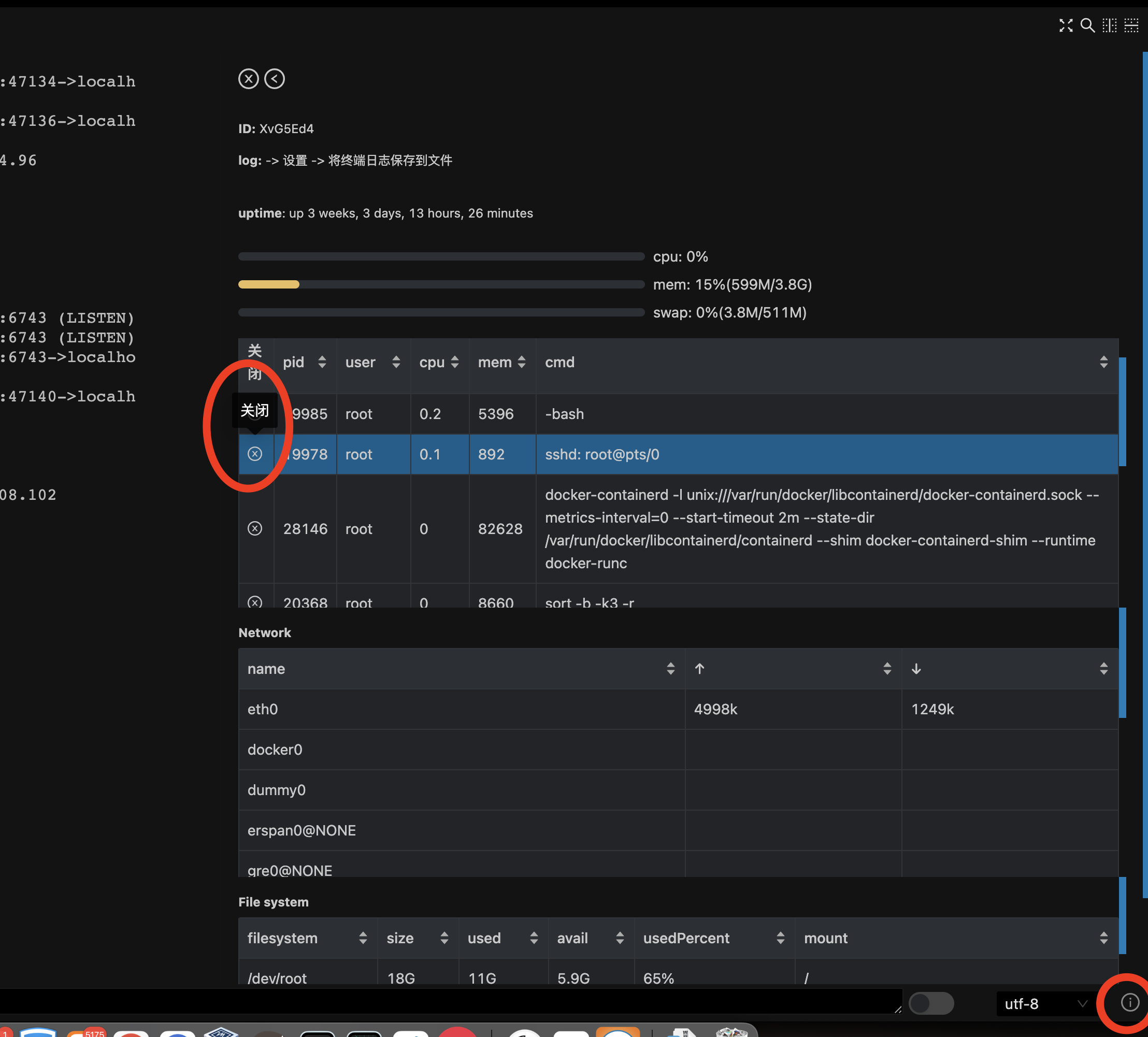Image resolution: width=1148 pixels, height=1037 pixels.
Task: Open terminal search with the magnifier icon
Action: (x=1087, y=25)
